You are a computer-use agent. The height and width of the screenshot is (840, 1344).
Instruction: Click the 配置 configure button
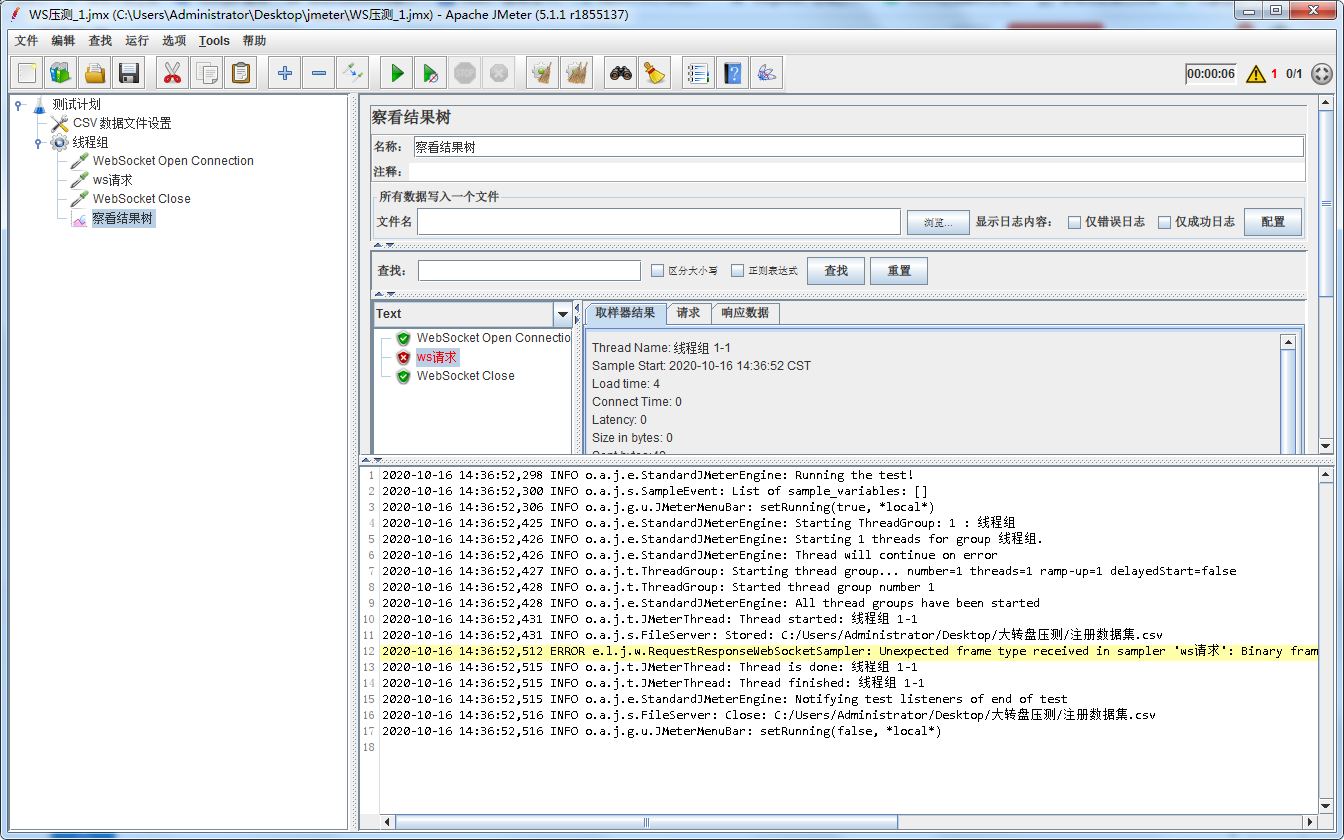(x=1273, y=222)
